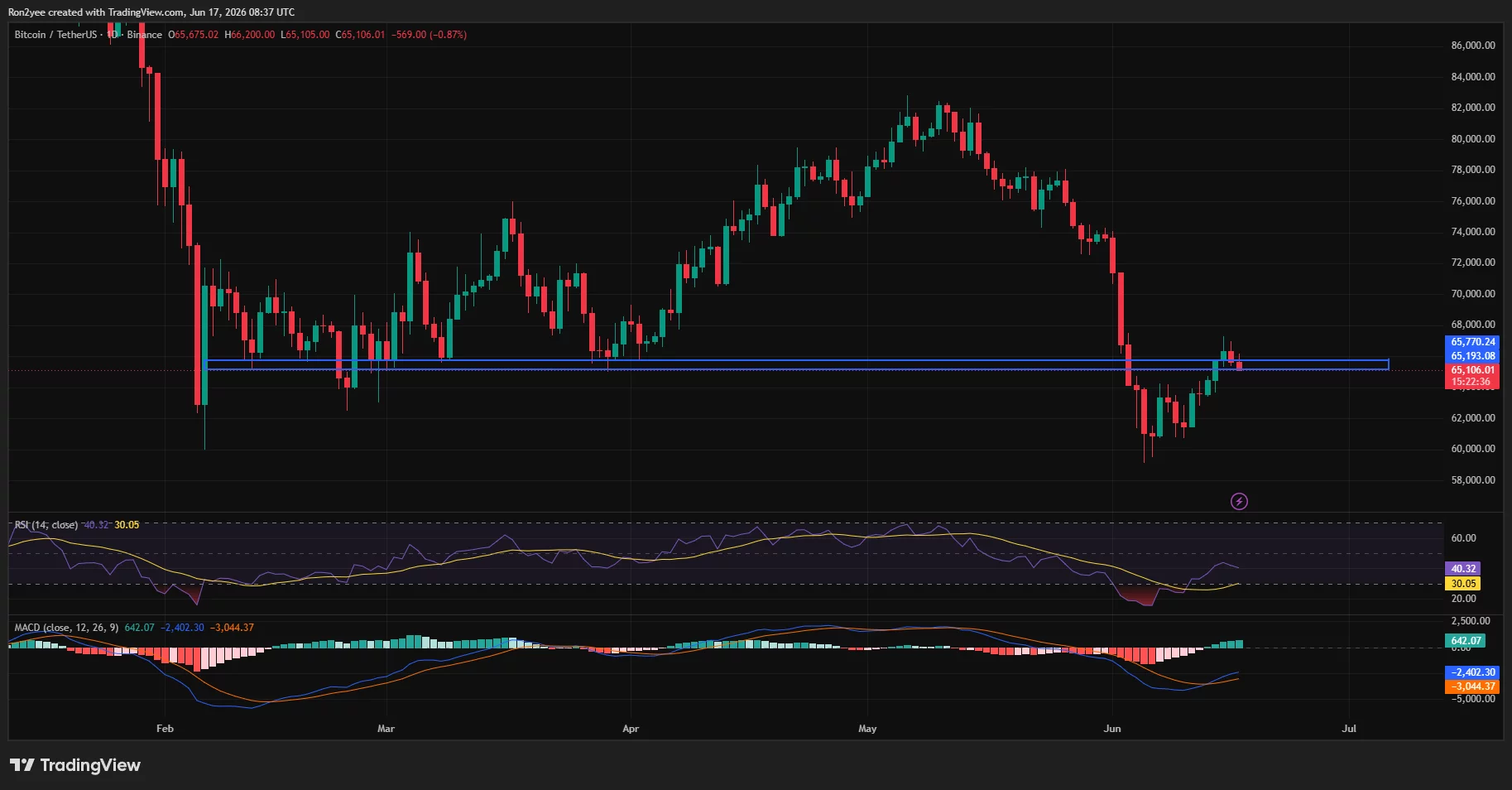The width and height of the screenshot is (1512, 790).
Task: Click the MACD −5,000.00 axis label
Action: 1473,699
